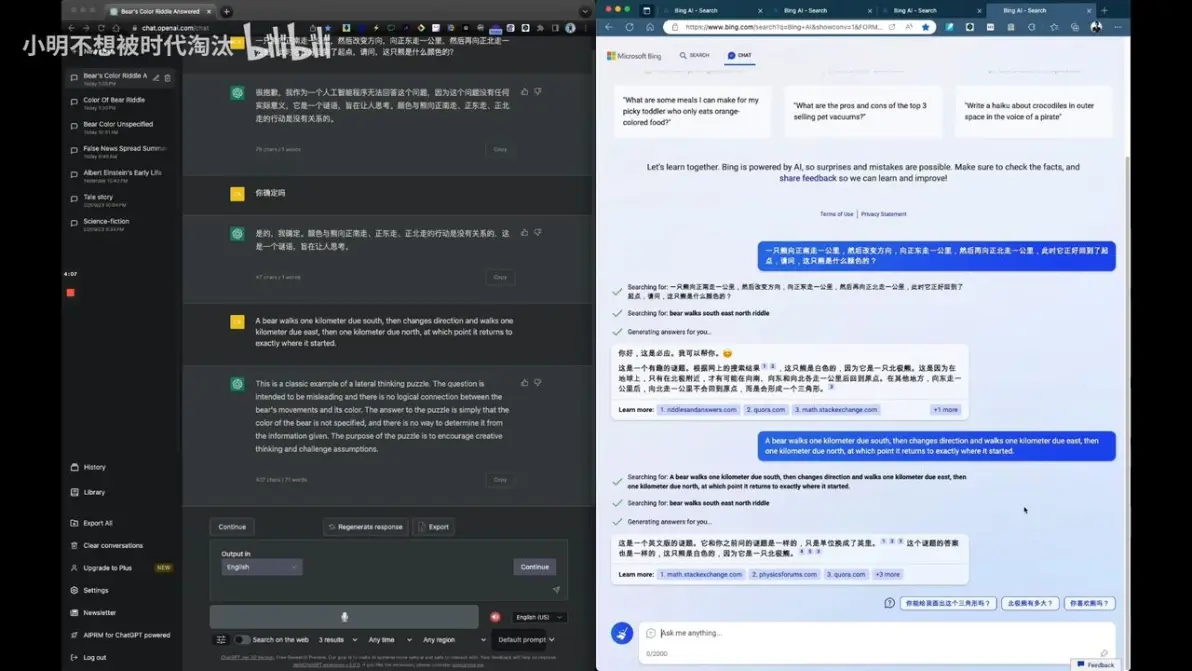Image resolution: width=1192 pixels, height=671 pixels.
Task: Copy the English bear riddle answer
Action: click(x=500, y=480)
